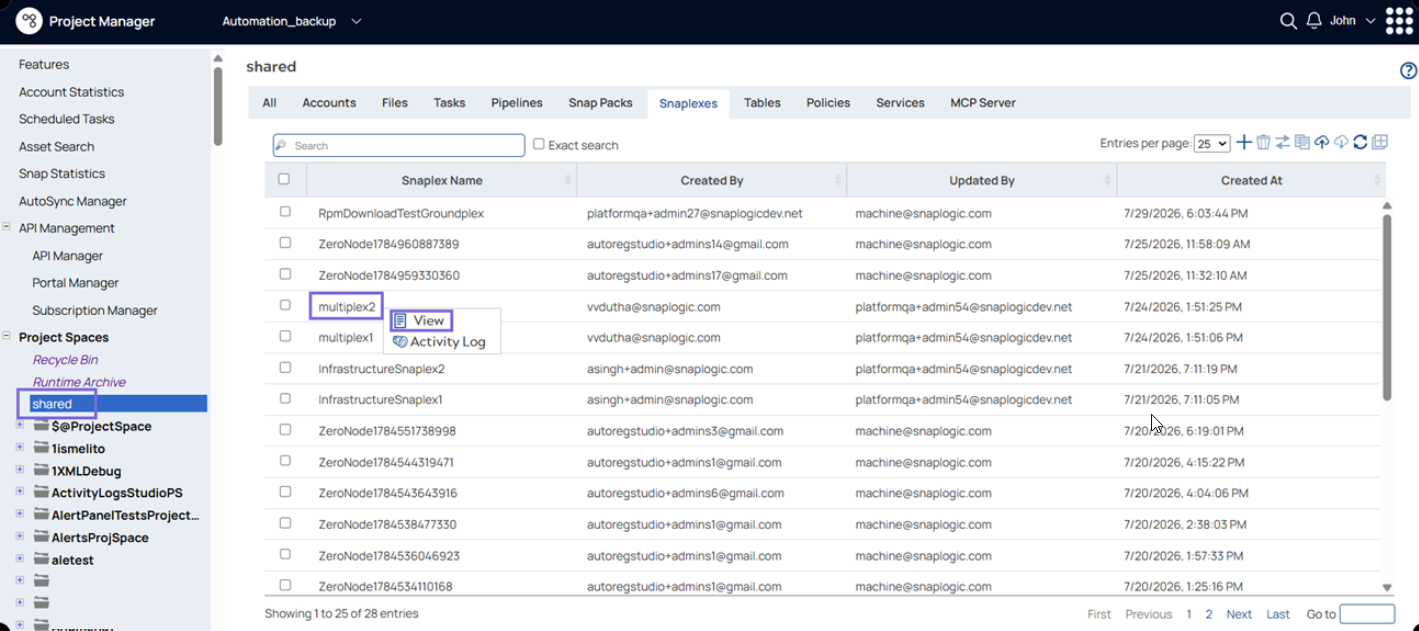Open the search magnifier in the top bar

click(1288, 21)
